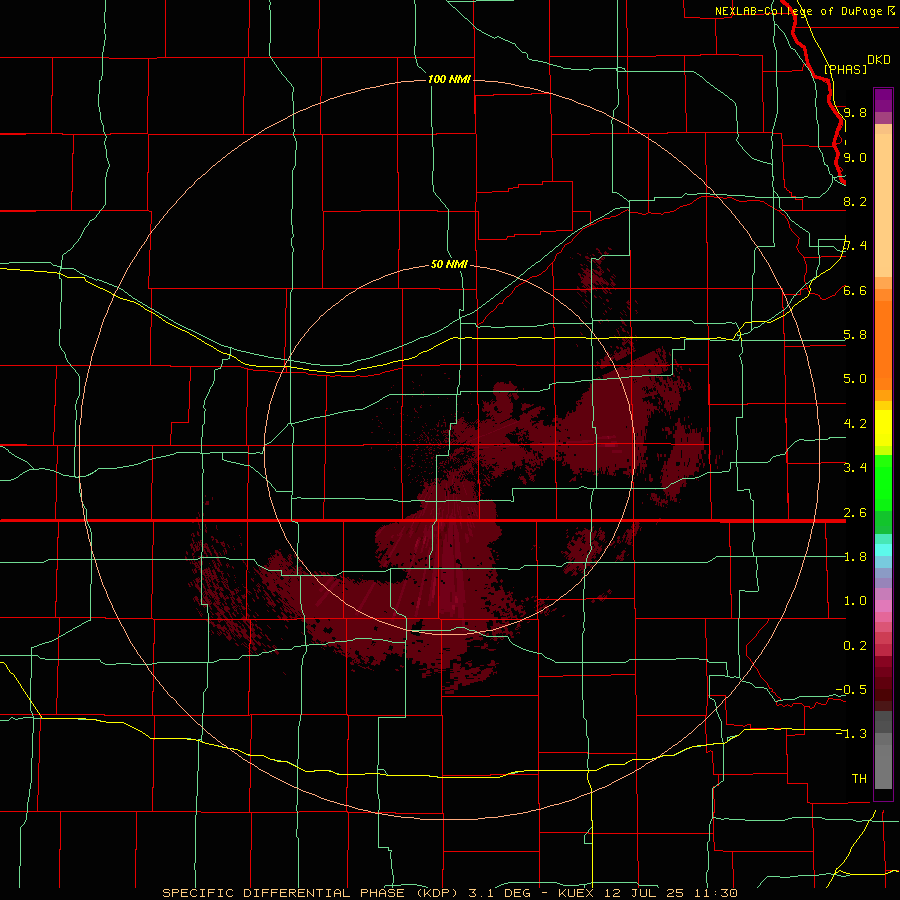The height and width of the screenshot is (900, 900).
Task: Click the 9.8 value on the scale
Action: (x=855, y=112)
